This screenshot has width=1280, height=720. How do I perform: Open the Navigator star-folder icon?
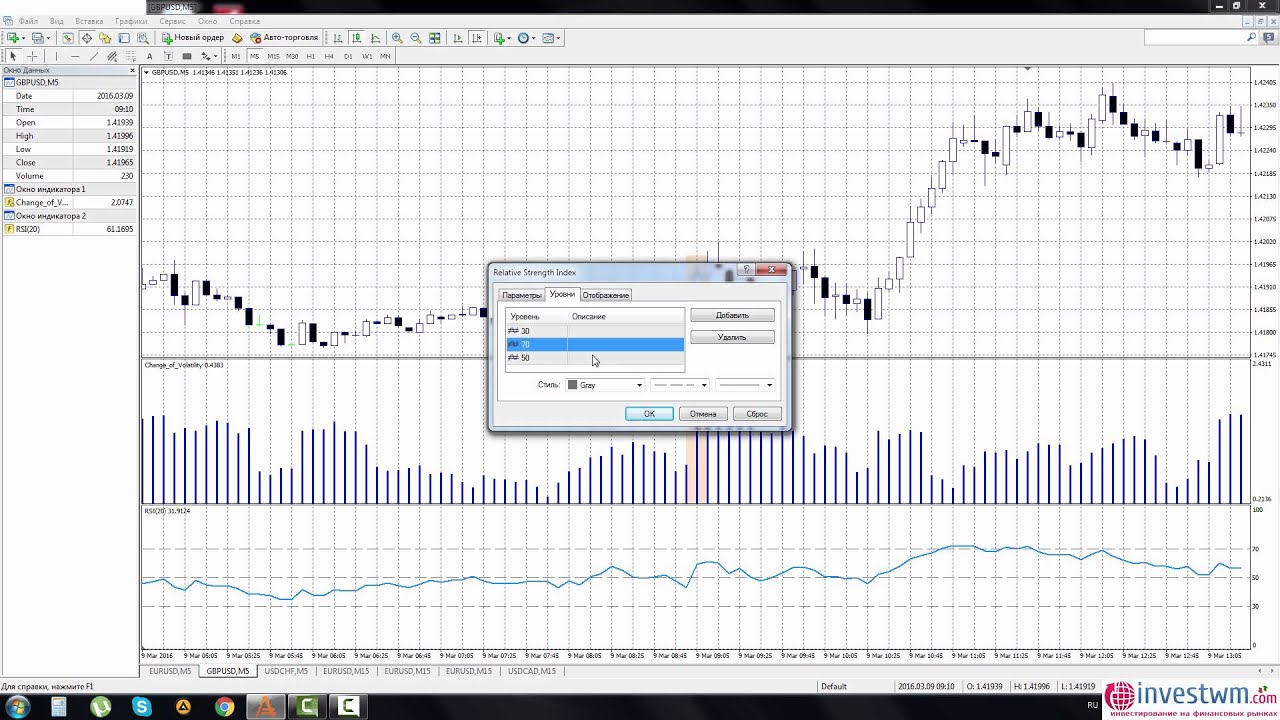coord(105,38)
